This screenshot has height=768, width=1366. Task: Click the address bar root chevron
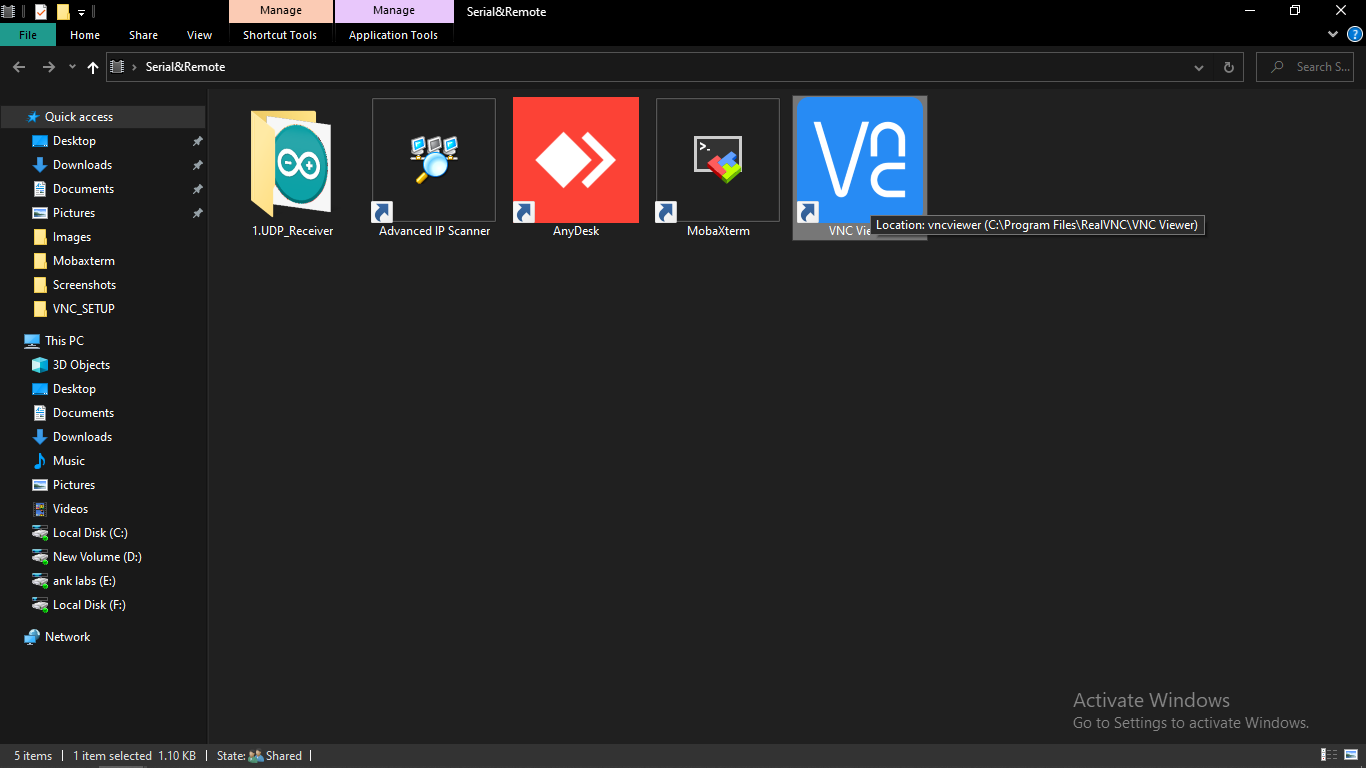click(135, 67)
